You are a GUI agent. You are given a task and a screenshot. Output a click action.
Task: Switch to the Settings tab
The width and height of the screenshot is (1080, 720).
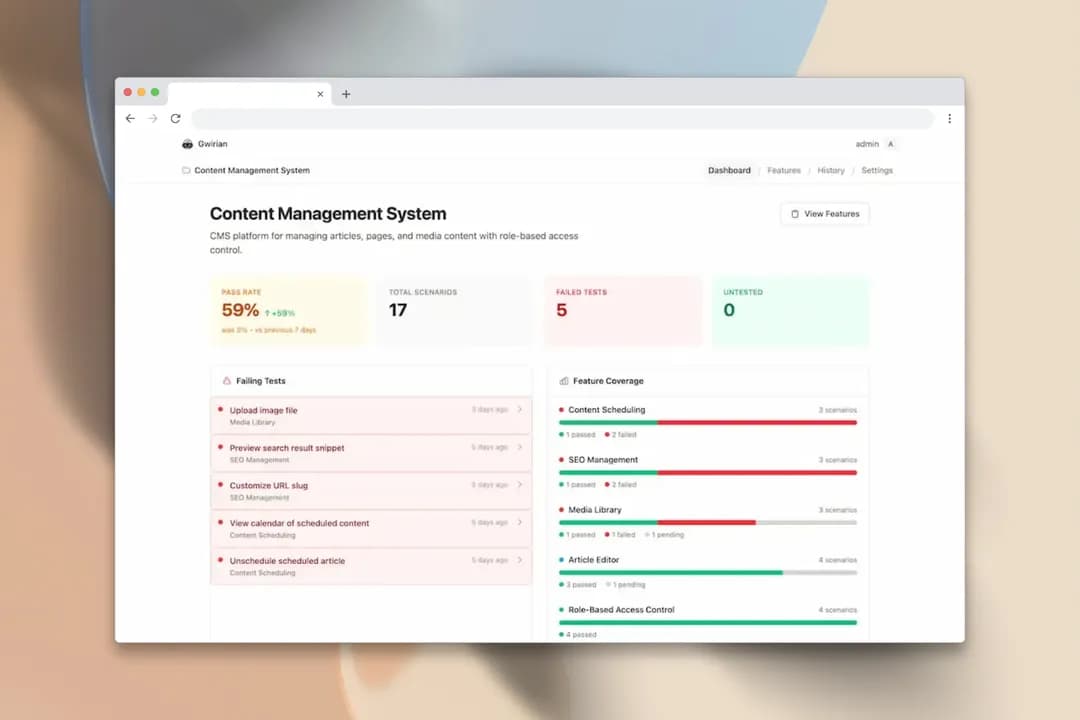877,170
